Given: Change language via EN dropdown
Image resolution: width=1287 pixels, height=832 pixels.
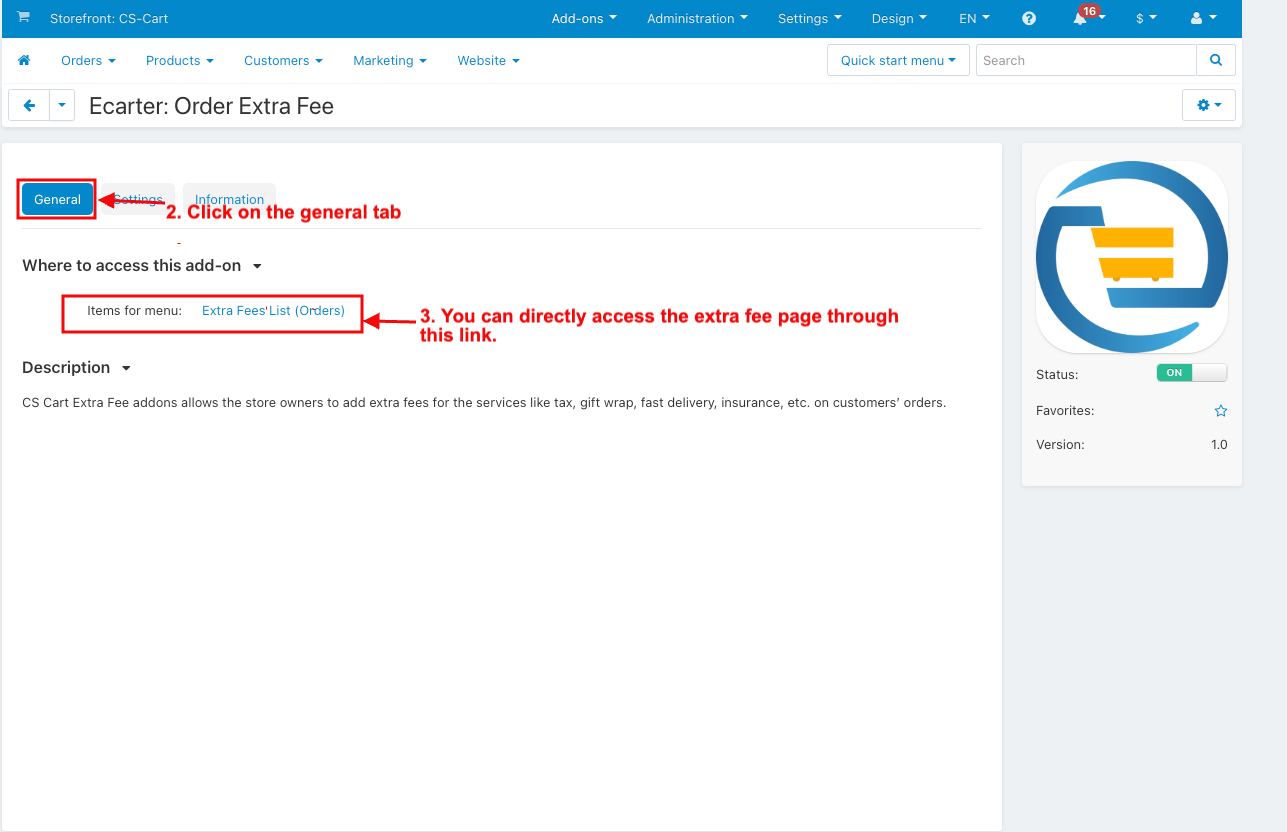Looking at the screenshot, I should [974, 19].
